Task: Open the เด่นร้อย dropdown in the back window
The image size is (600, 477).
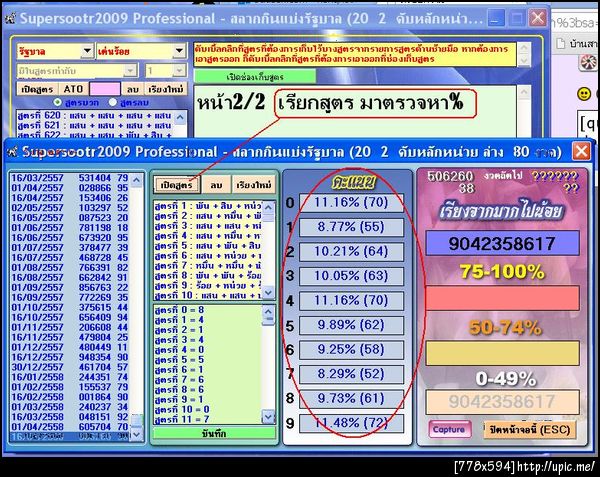Action: click(179, 51)
